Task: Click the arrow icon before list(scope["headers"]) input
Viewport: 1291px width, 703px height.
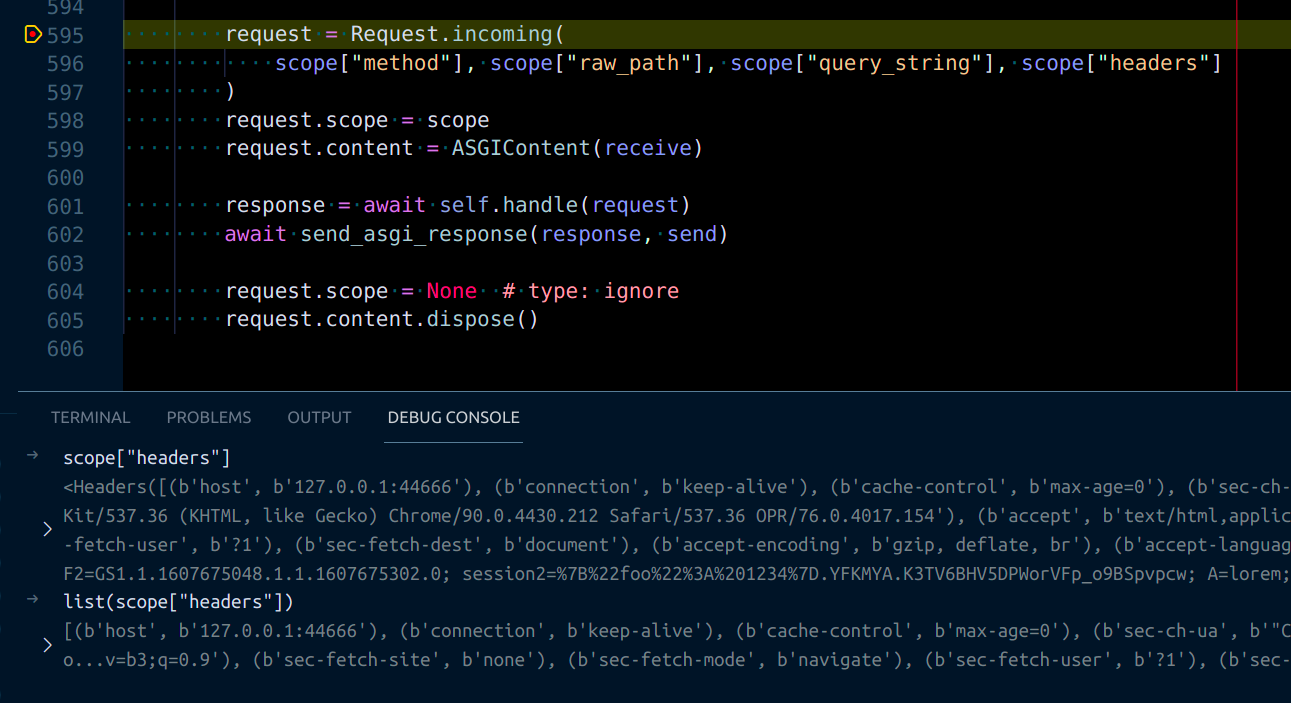Action: [x=32, y=598]
